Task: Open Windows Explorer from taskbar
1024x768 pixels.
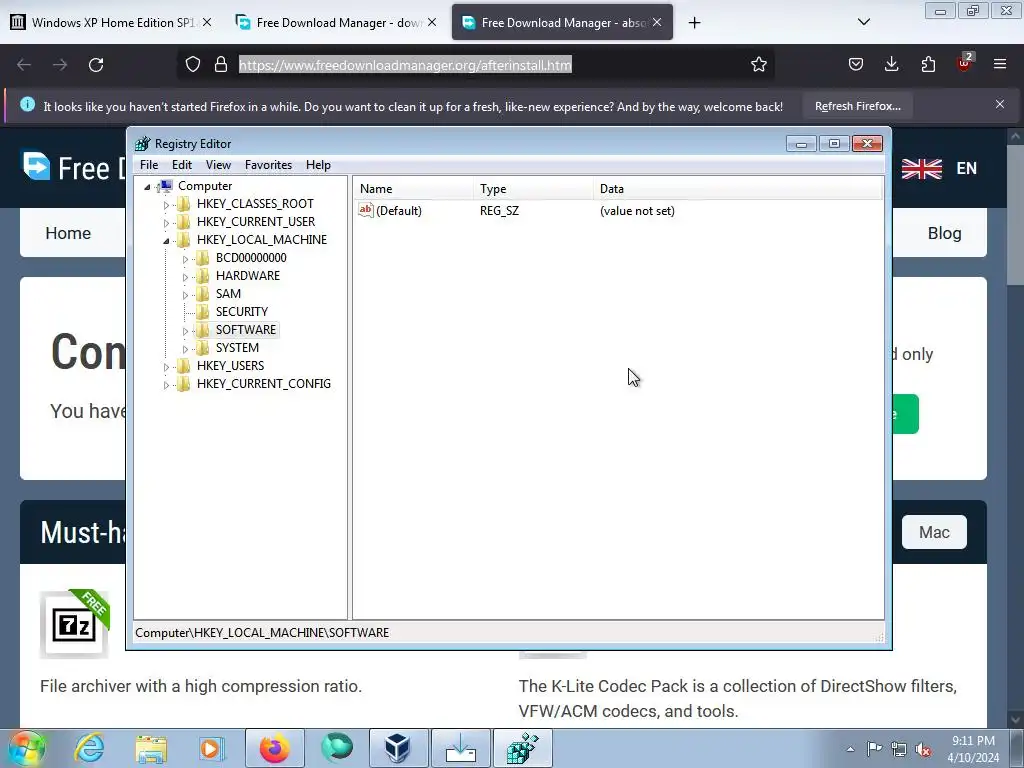Action: (x=151, y=748)
